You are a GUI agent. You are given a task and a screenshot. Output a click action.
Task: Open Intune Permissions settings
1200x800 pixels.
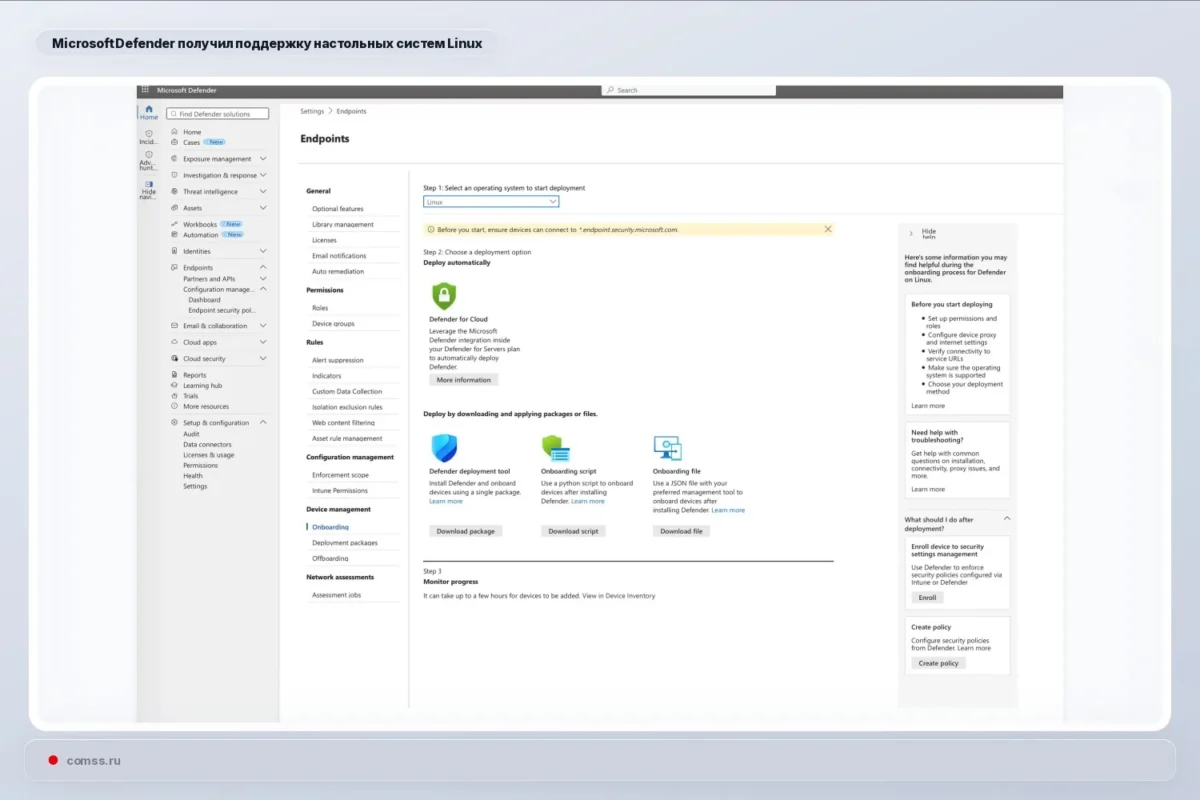340,491
